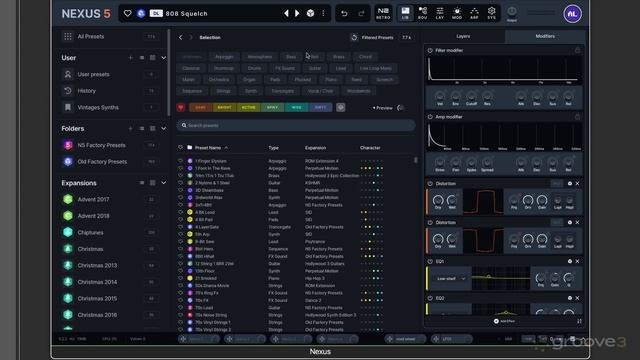Image resolution: width=640 pixels, height=360 pixels.
Task: Collapse the Folders section chevron
Action: point(164,129)
